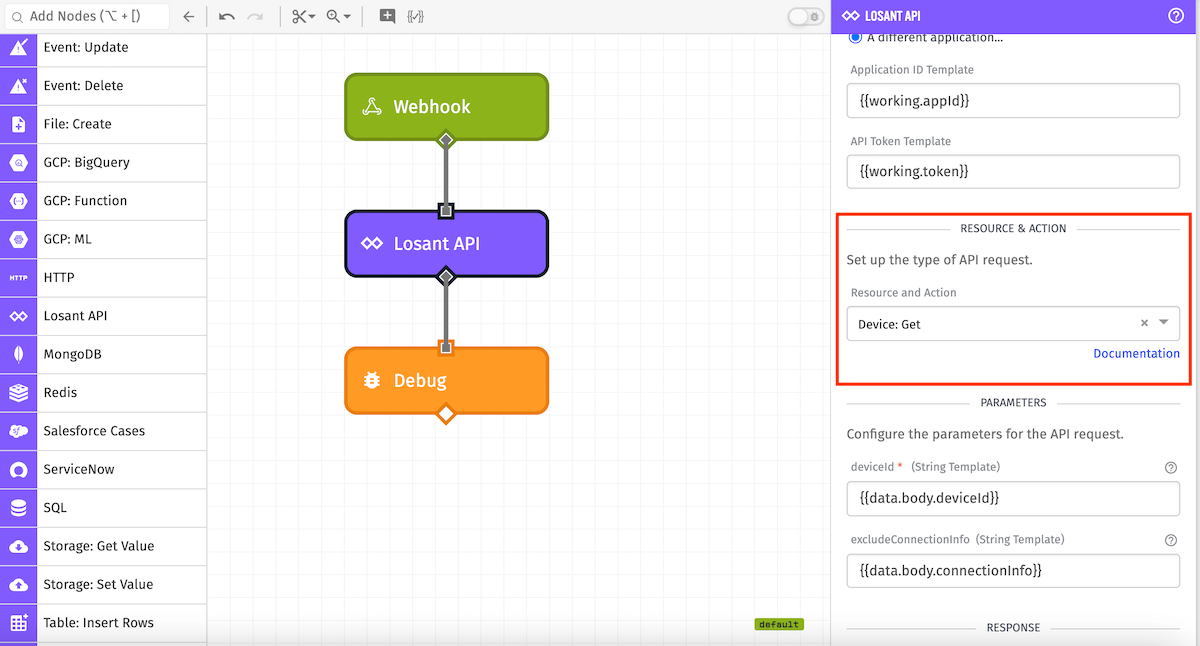Clear Device: Get selection with x
The width and height of the screenshot is (1200, 646).
tap(1144, 324)
